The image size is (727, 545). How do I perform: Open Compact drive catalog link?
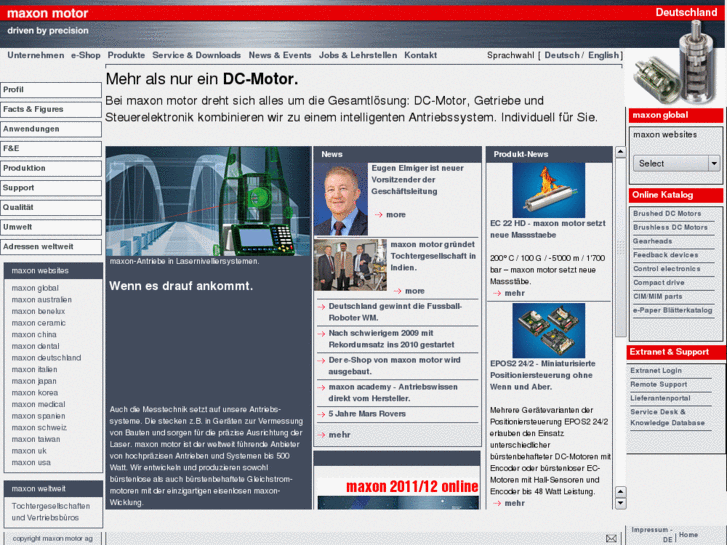coord(659,282)
